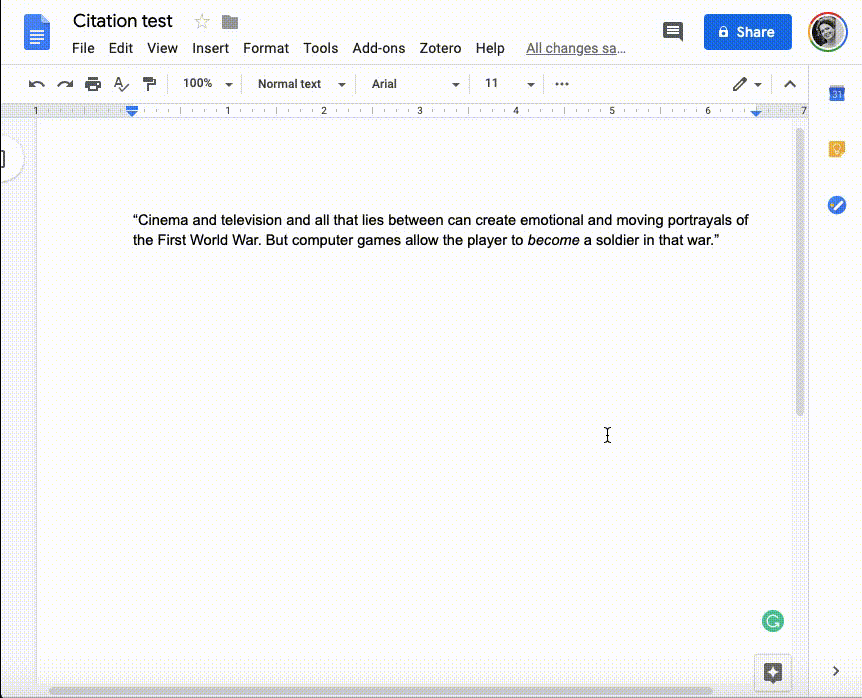Open the Insert menu

211,48
